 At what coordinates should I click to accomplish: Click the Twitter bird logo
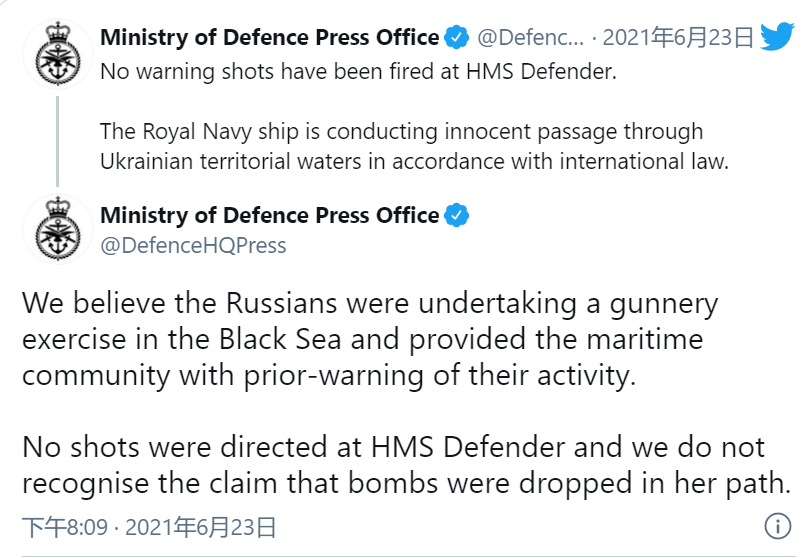pos(777,37)
